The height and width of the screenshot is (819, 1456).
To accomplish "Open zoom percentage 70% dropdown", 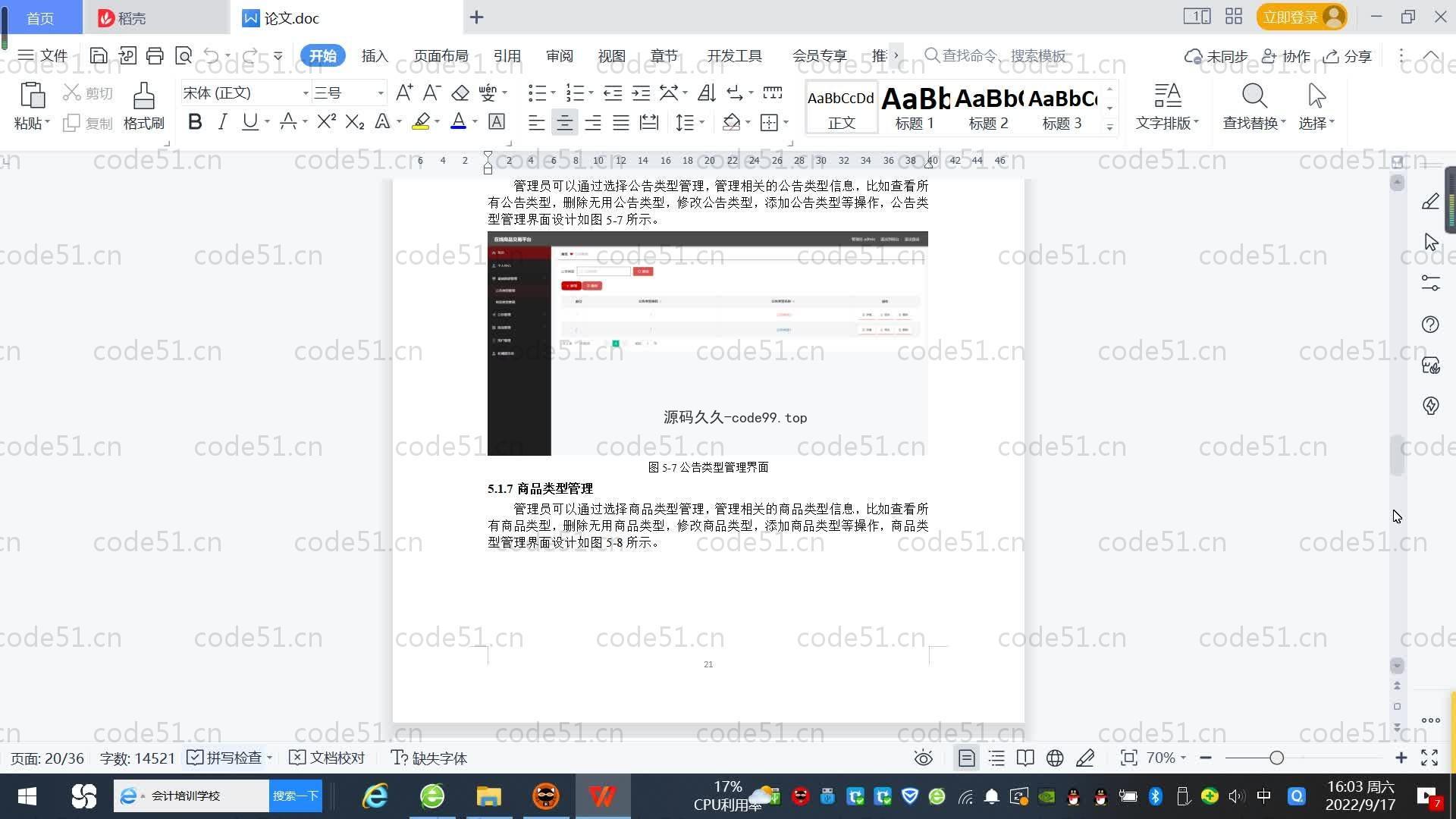I will (1166, 758).
